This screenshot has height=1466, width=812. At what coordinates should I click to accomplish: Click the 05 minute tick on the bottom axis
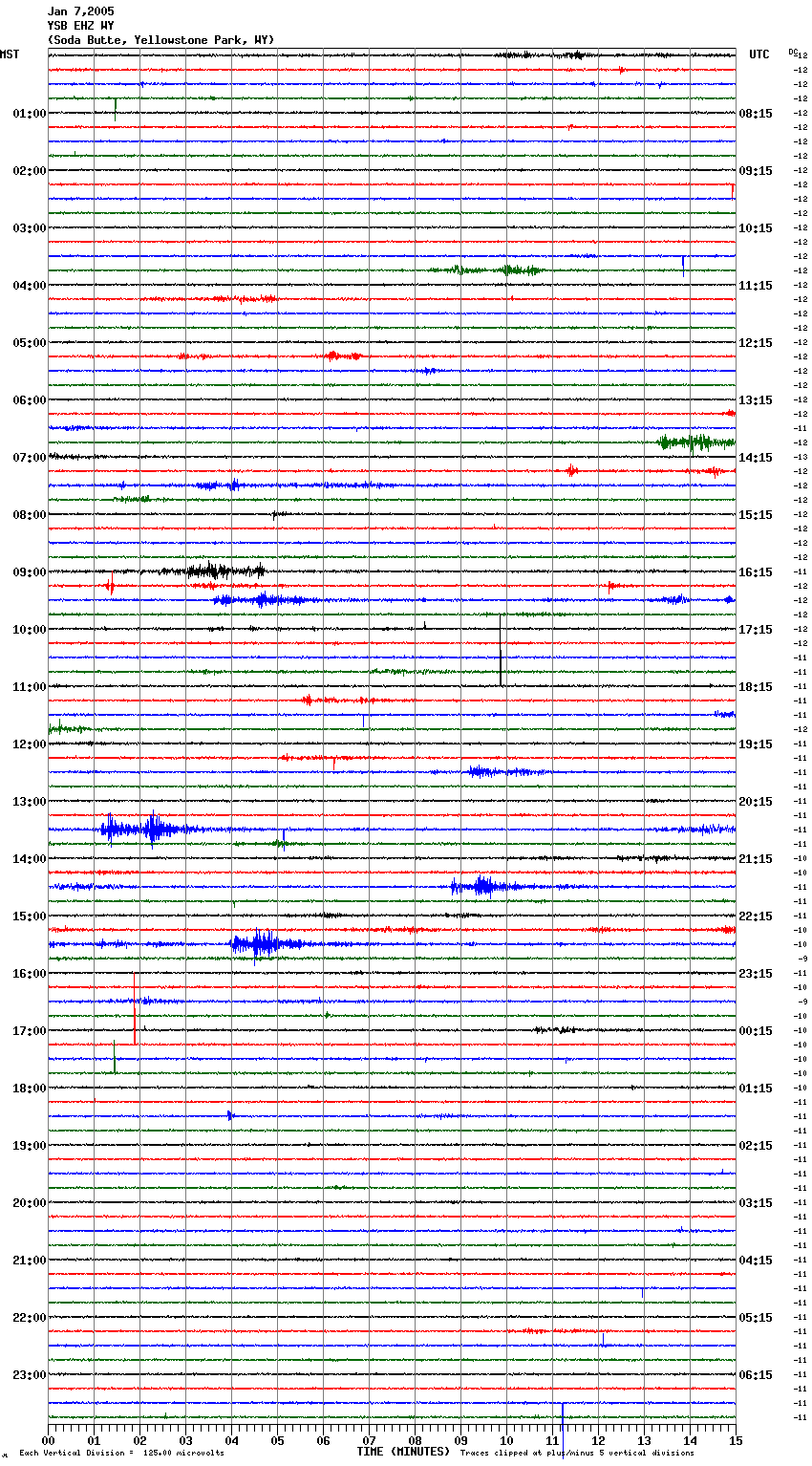277,1440
